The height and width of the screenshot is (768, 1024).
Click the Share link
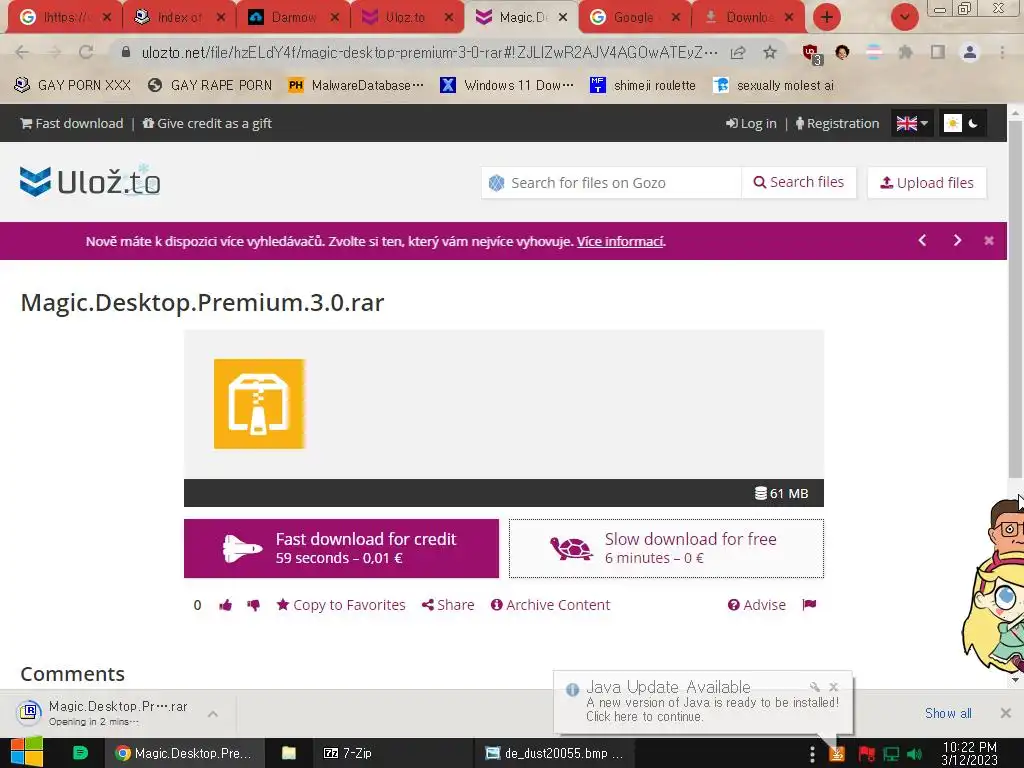point(448,605)
